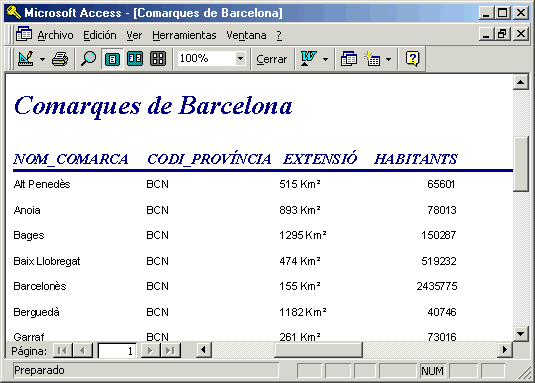
Task: Go to next page navigation button
Action: (x=150, y=350)
